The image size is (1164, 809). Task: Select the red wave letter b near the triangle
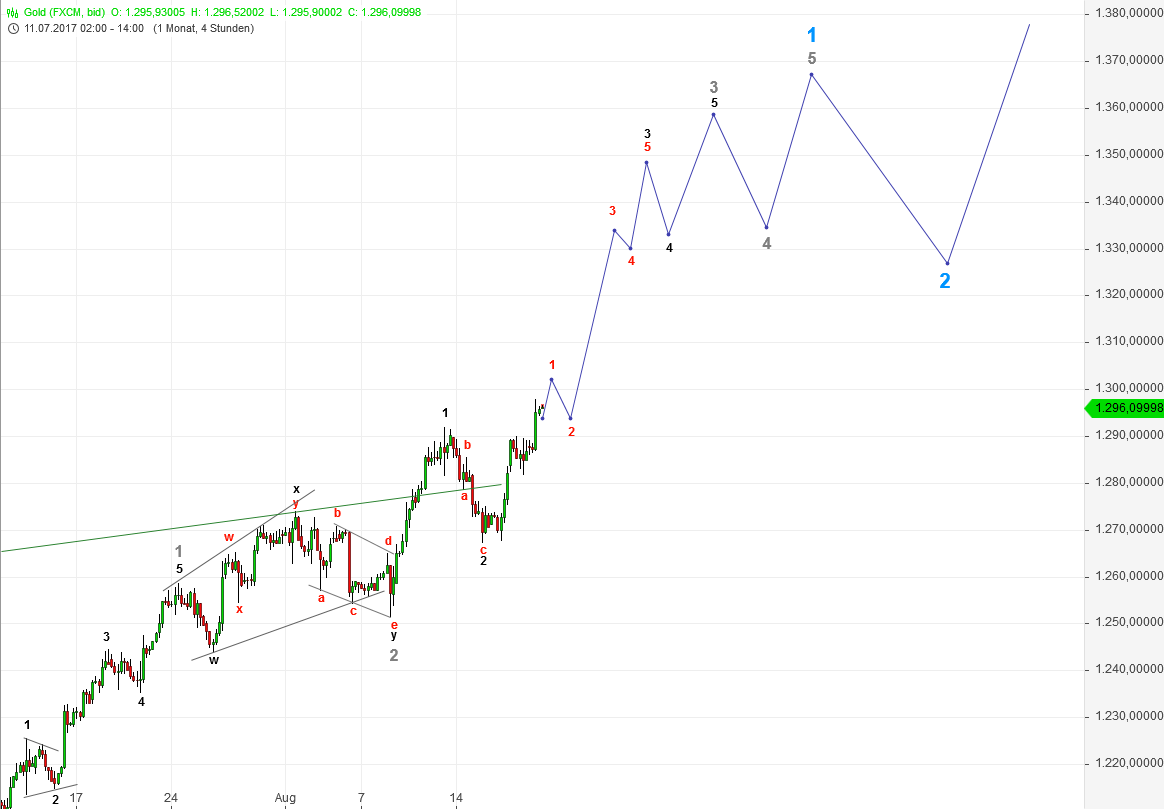(337, 512)
